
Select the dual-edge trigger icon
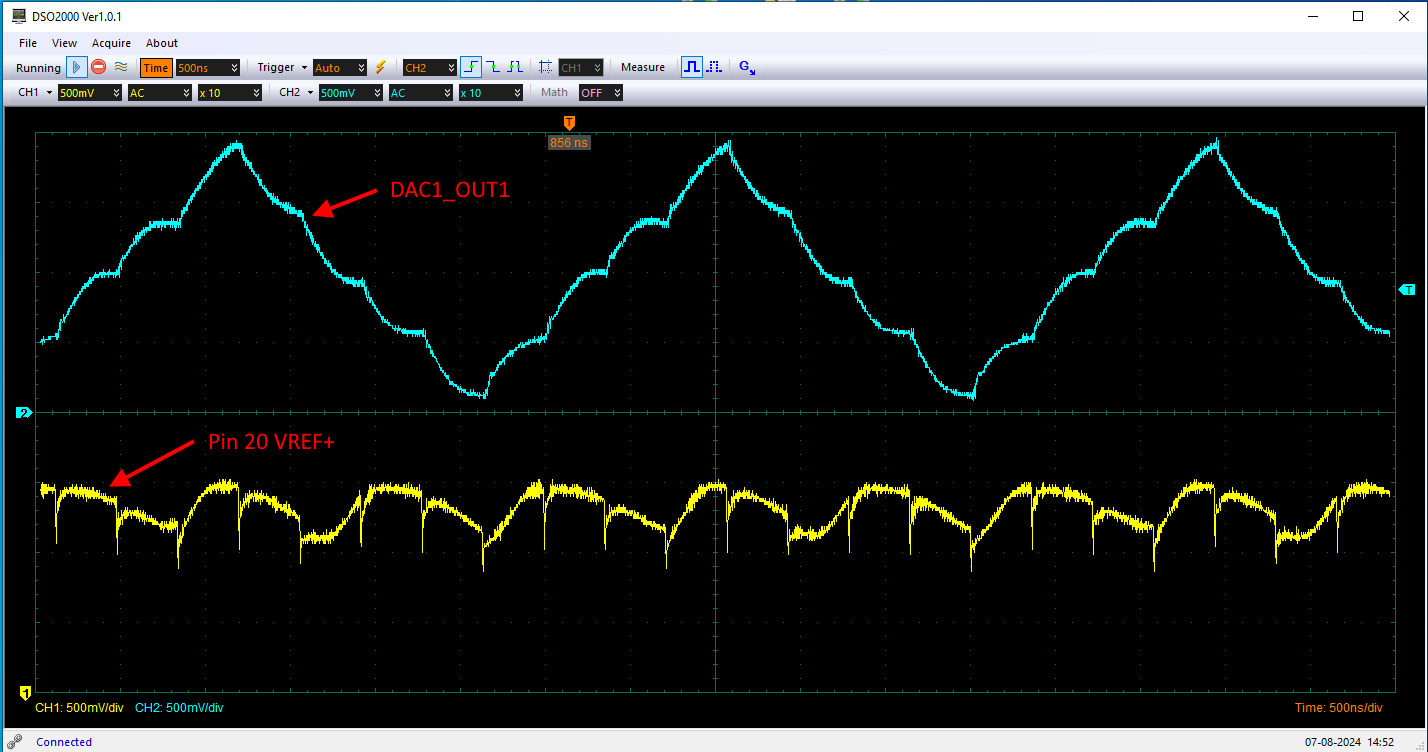[x=513, y=67]
